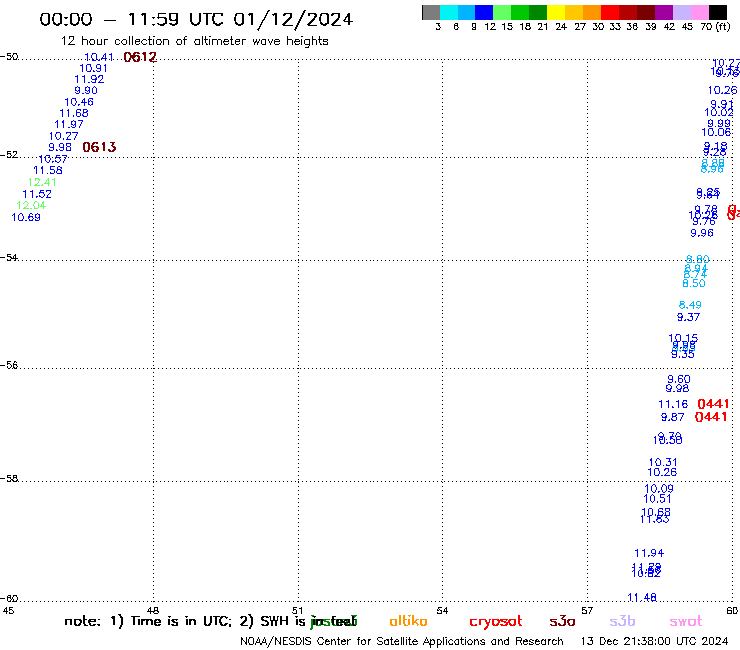This screenshot has height=650, width=740.
Task: Click the 10.91 wave height value
Action: (x=93, y=68)
